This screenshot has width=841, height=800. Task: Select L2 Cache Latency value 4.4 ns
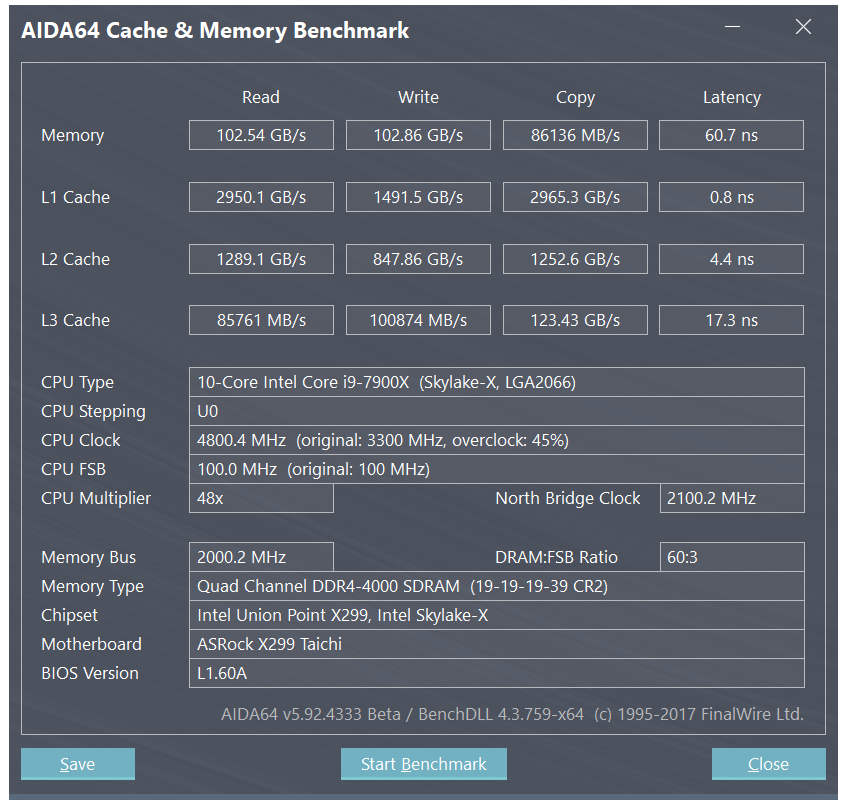tap(732, 259)
